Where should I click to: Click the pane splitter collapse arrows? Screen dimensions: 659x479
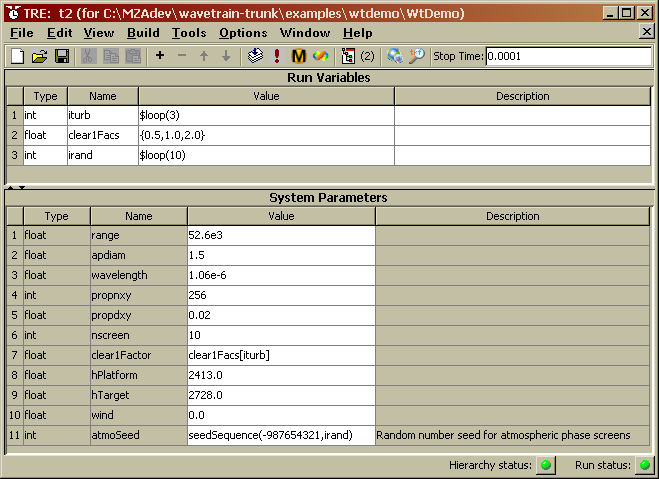(x=16, y=187)
